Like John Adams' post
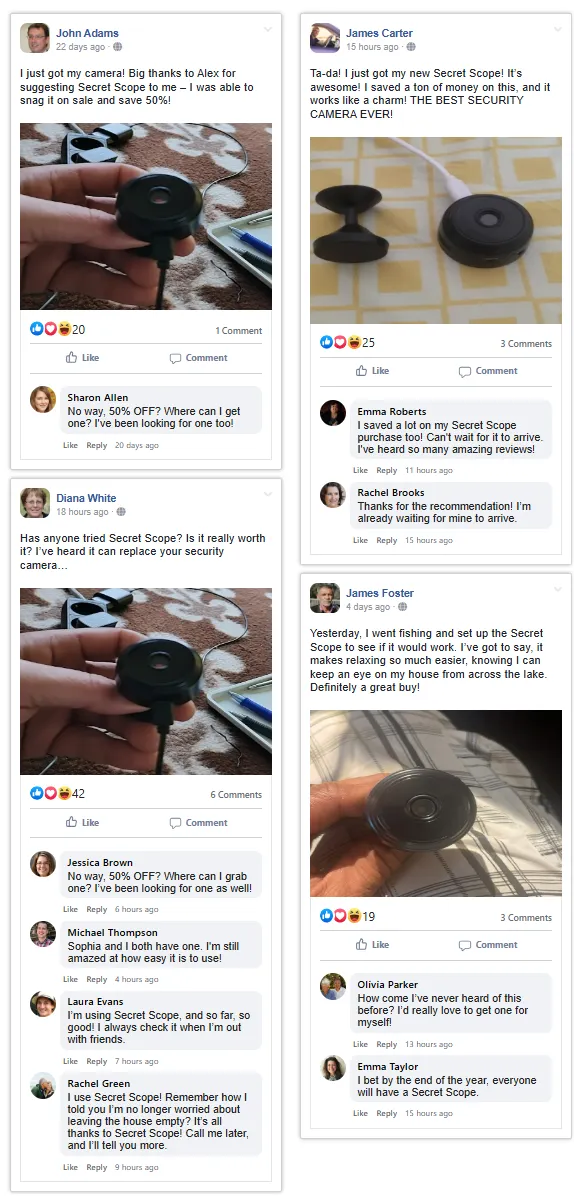Viewport: 574px width, 1198px height. click(x=83, y=358)
